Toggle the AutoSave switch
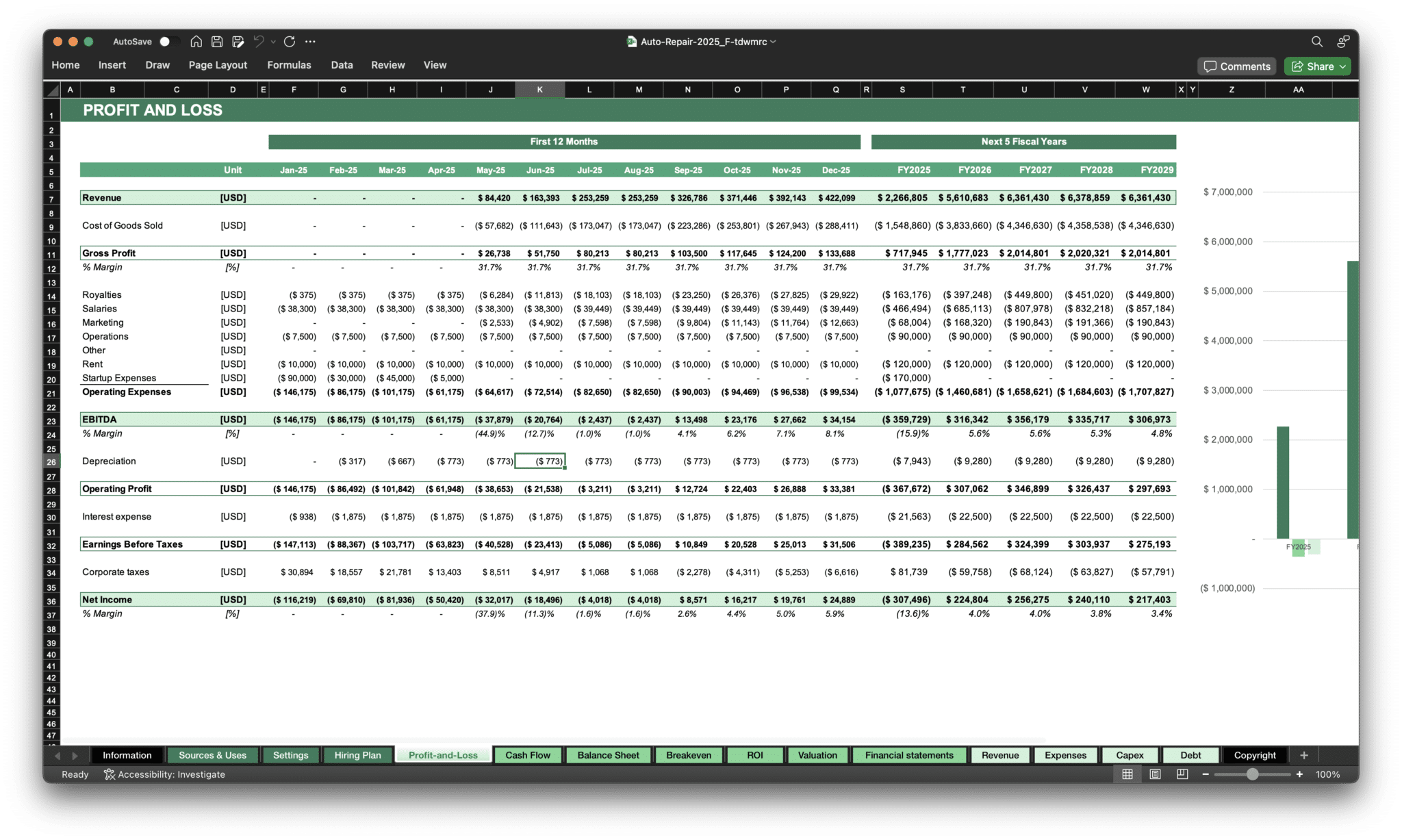The width and height of the screenshot is (1402, 840). [168, 42]
